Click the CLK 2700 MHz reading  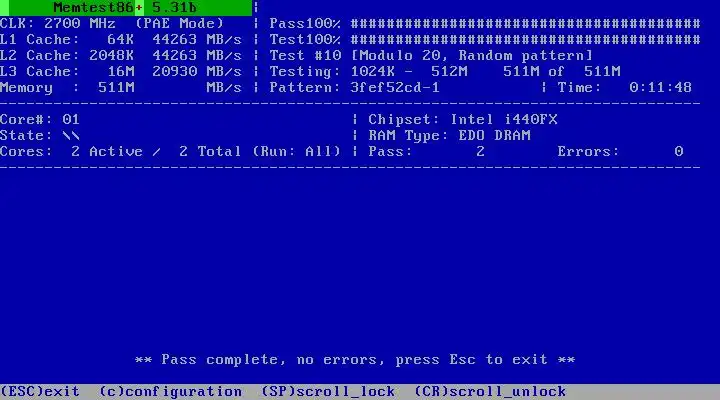pos(58,23)
